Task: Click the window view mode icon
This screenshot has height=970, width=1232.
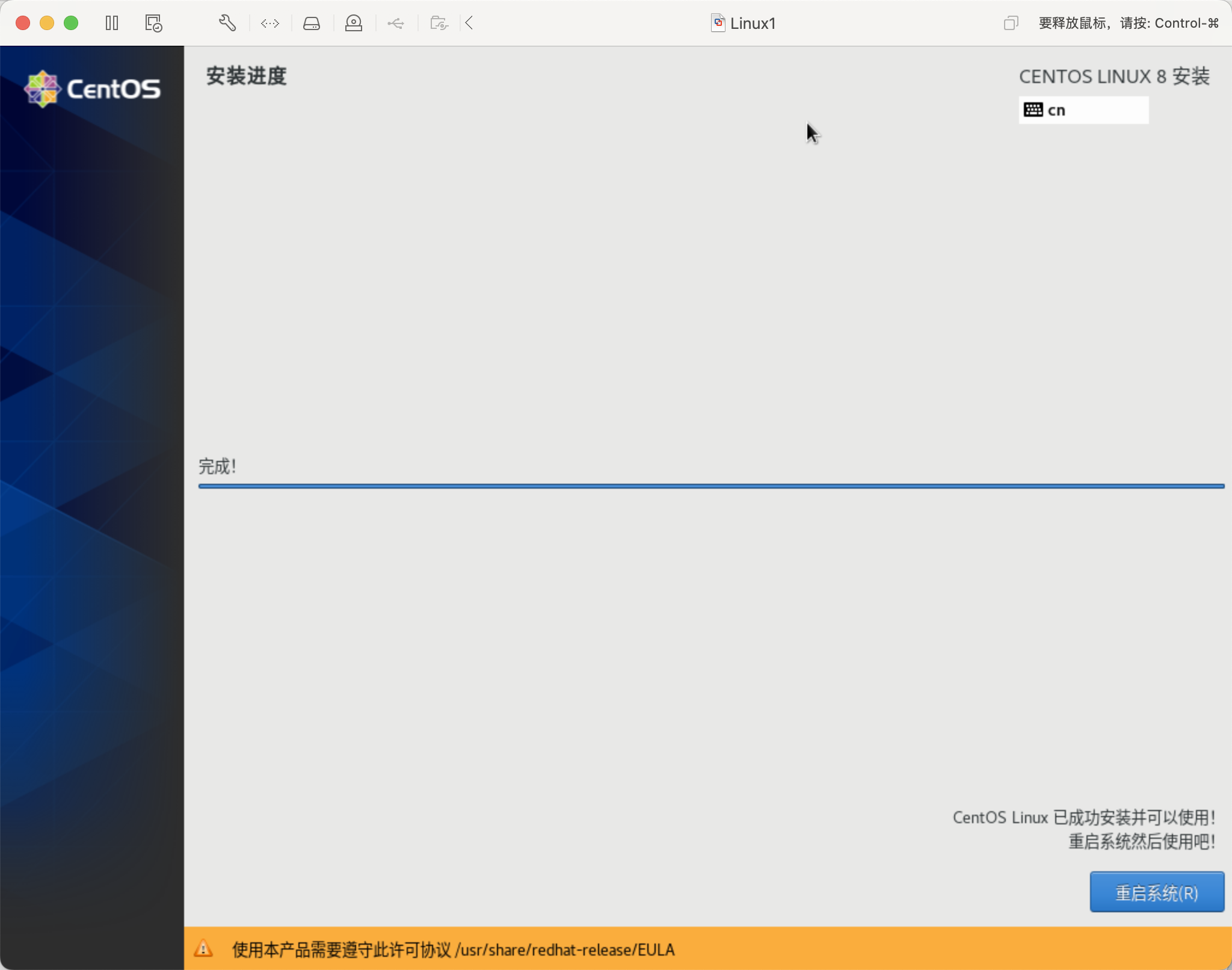Action: coord(1011,23)
